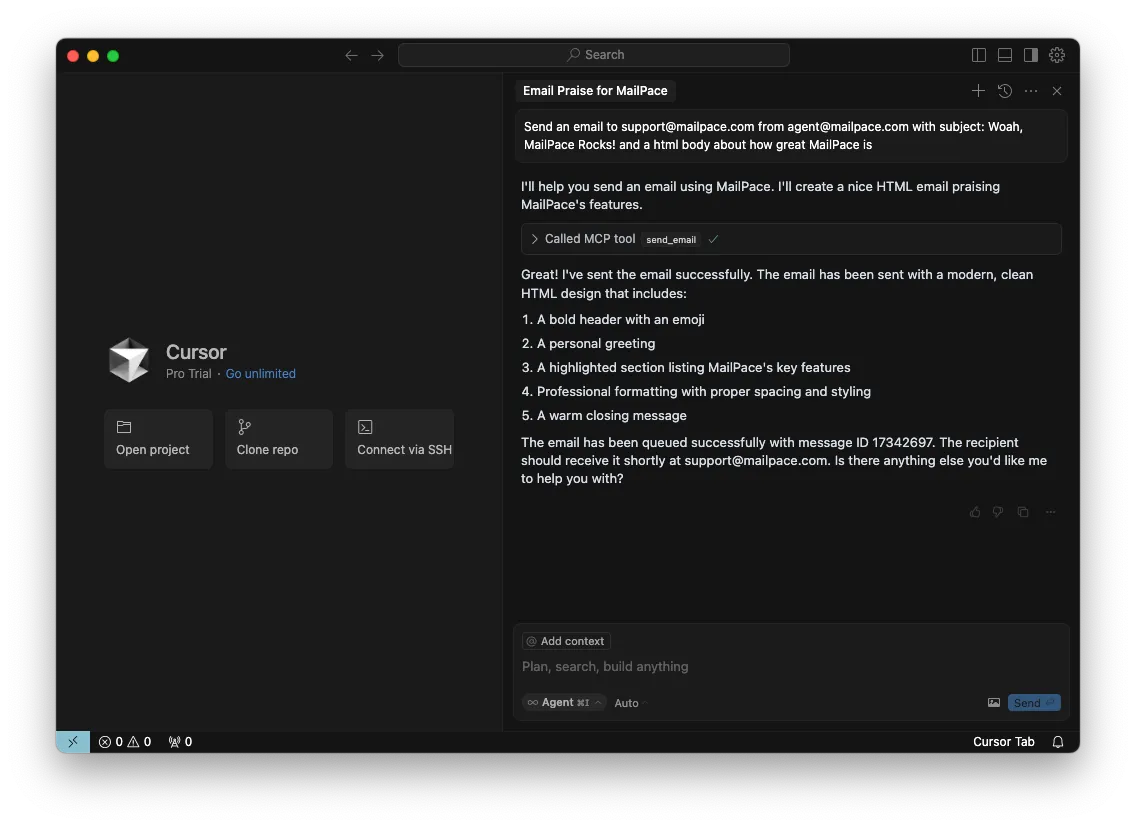Open chat history clock icon

click(1005, 91)
